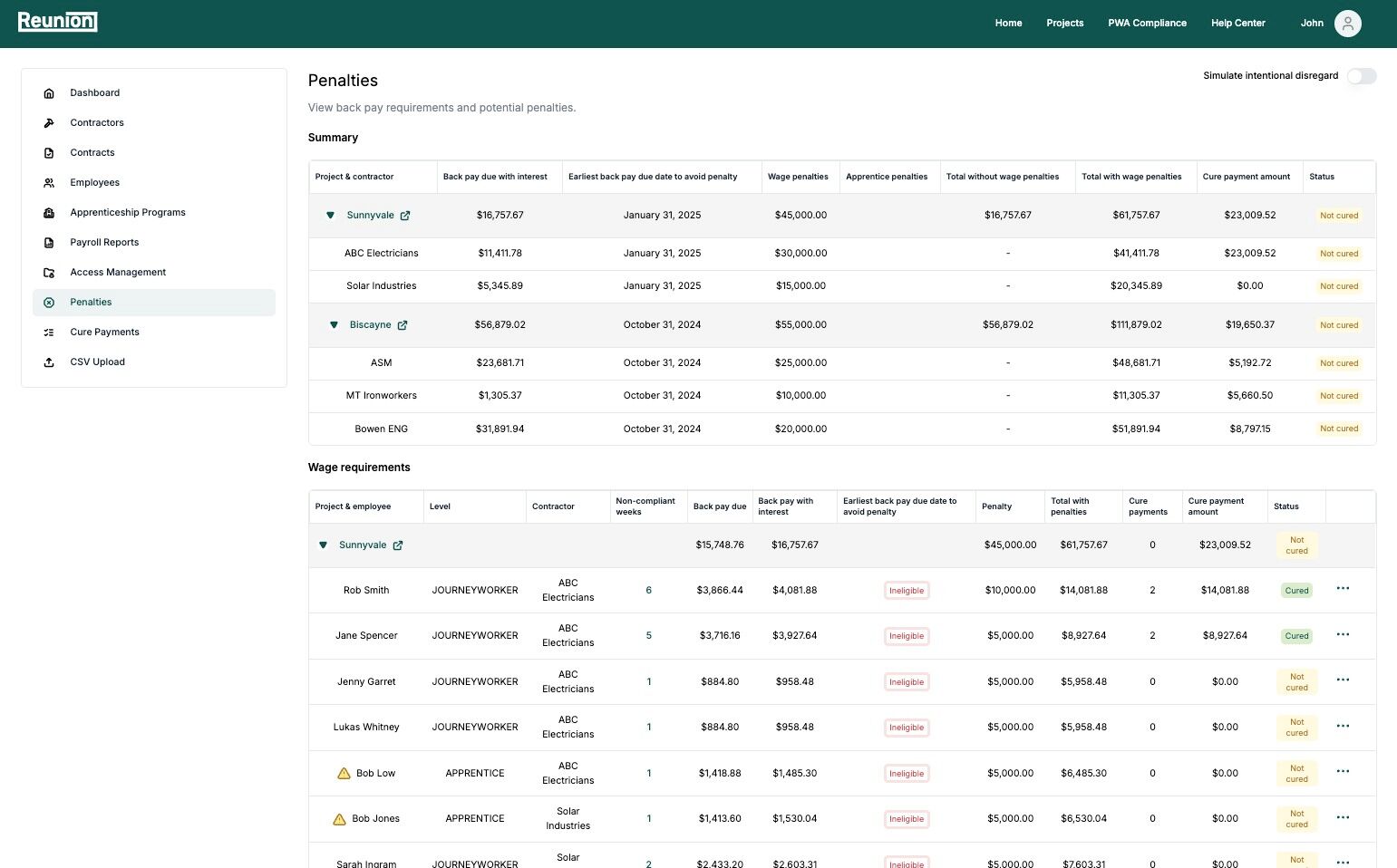Open Projects in top navigation
This screenshot has height=868, width=1397.
click(1064, 24)
